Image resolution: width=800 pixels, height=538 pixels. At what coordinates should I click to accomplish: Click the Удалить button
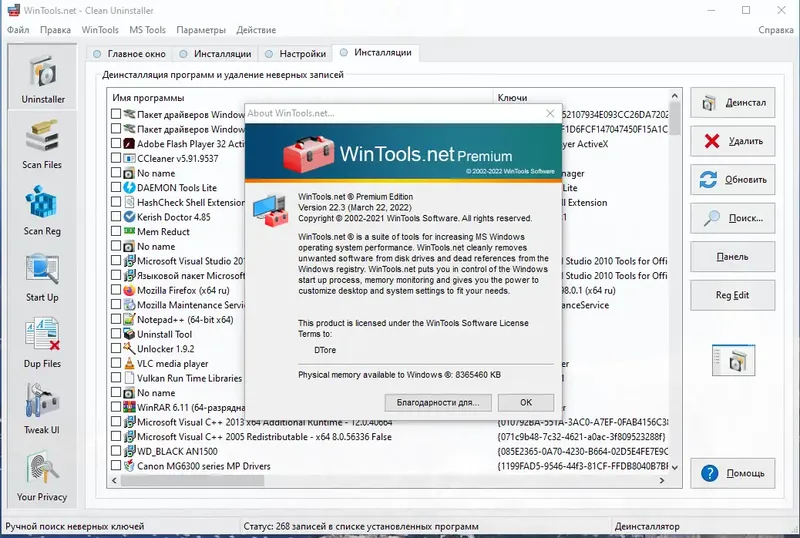click(733, 141)
